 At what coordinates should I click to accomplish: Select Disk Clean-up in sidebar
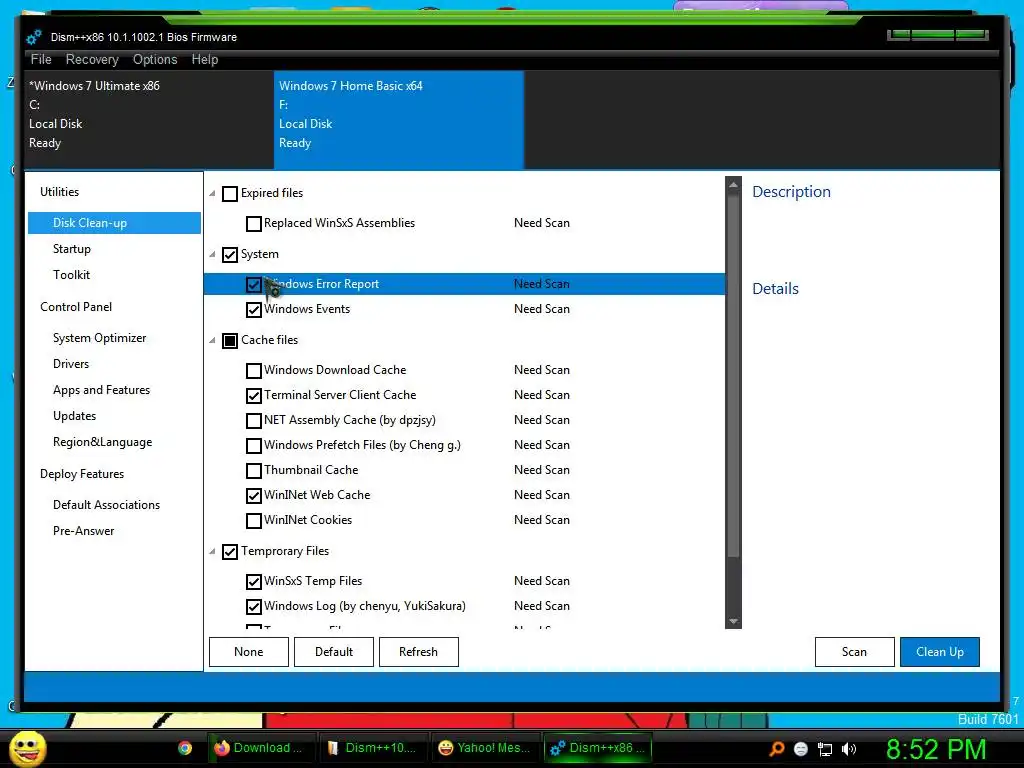click(114, 223)
